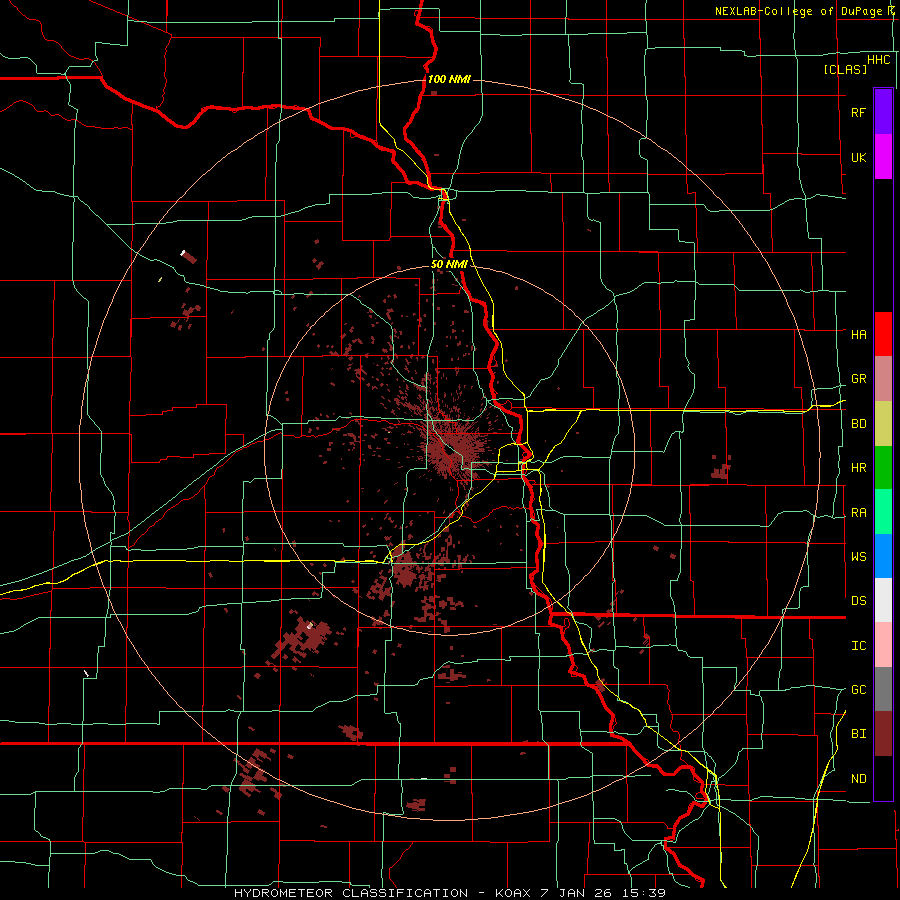Click the HR legend label
Screen dimensions: 900x900
tap(858, 468)
